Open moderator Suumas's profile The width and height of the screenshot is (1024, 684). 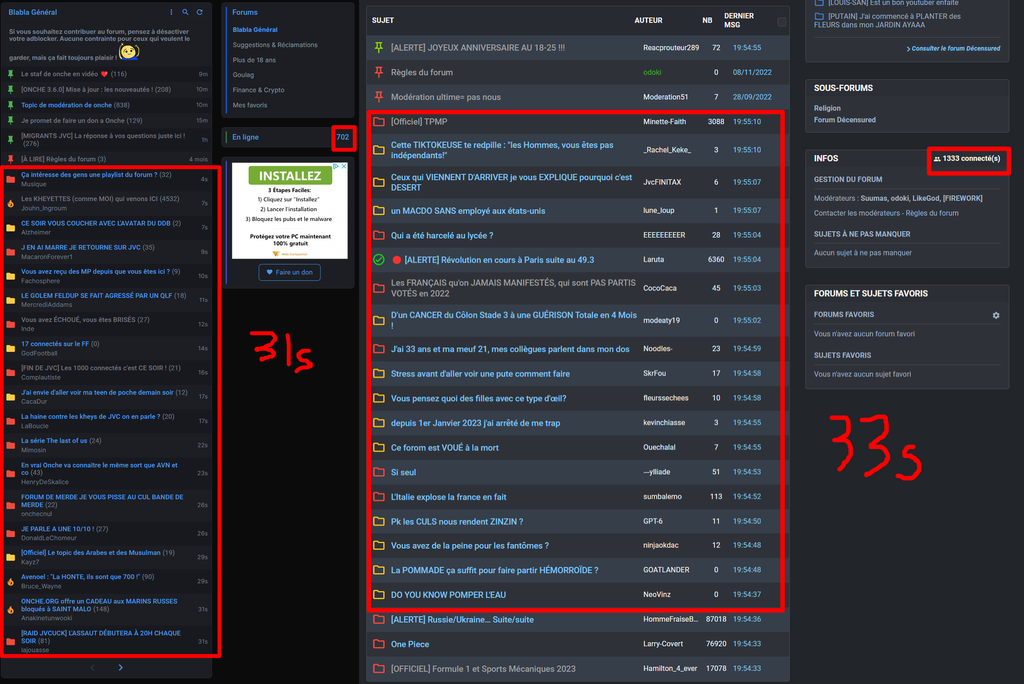[x=874, y=198]
